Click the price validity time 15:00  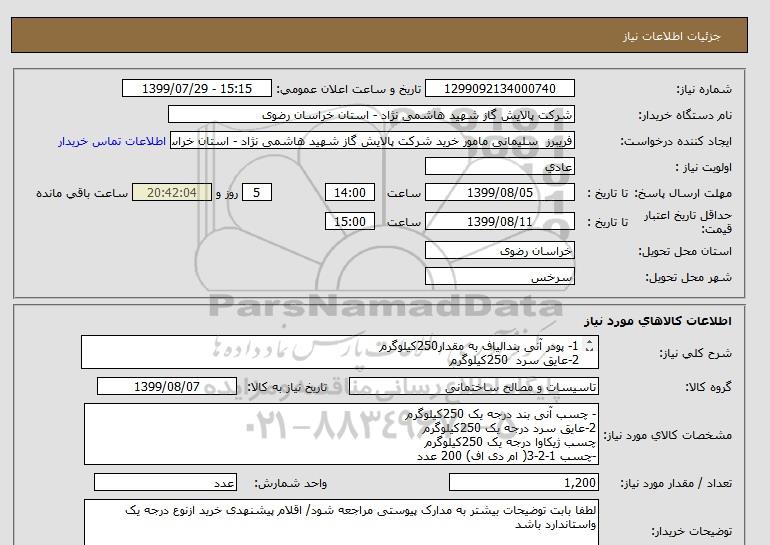[351, 222]
